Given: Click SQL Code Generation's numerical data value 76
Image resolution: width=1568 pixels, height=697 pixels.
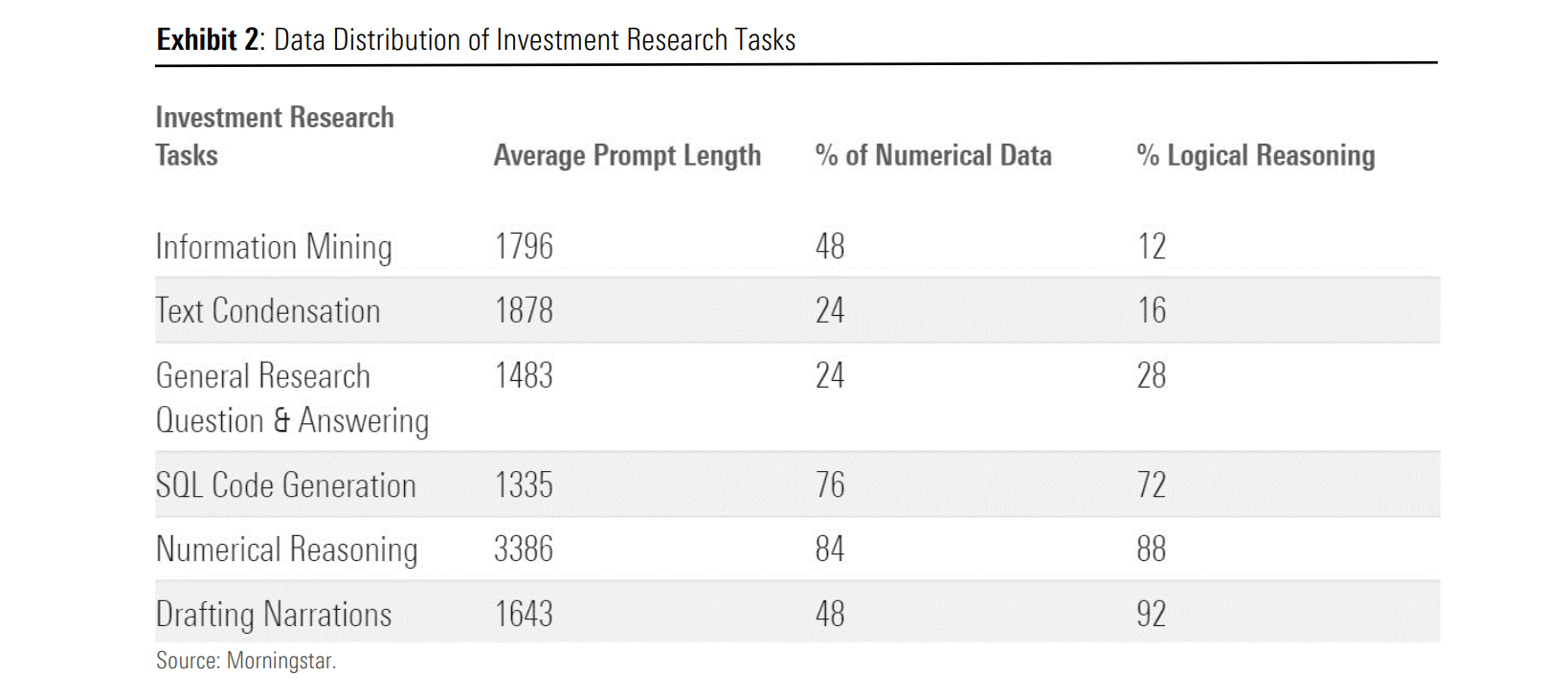Looking at the screenshot, I should 830,485.
